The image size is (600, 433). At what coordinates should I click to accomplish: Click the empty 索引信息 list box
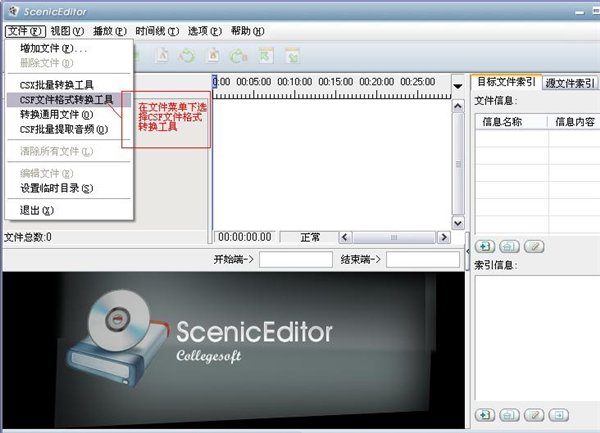point(537,337)
